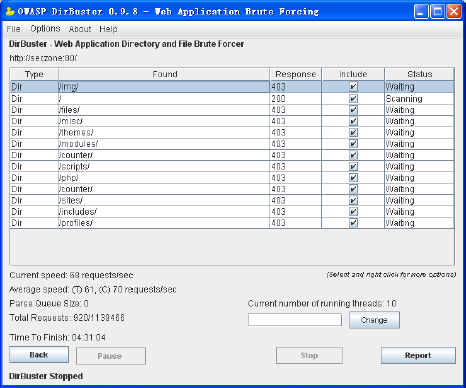Click the DirBuster Stopped status text
466x388 pixels.
coord(46,376)
